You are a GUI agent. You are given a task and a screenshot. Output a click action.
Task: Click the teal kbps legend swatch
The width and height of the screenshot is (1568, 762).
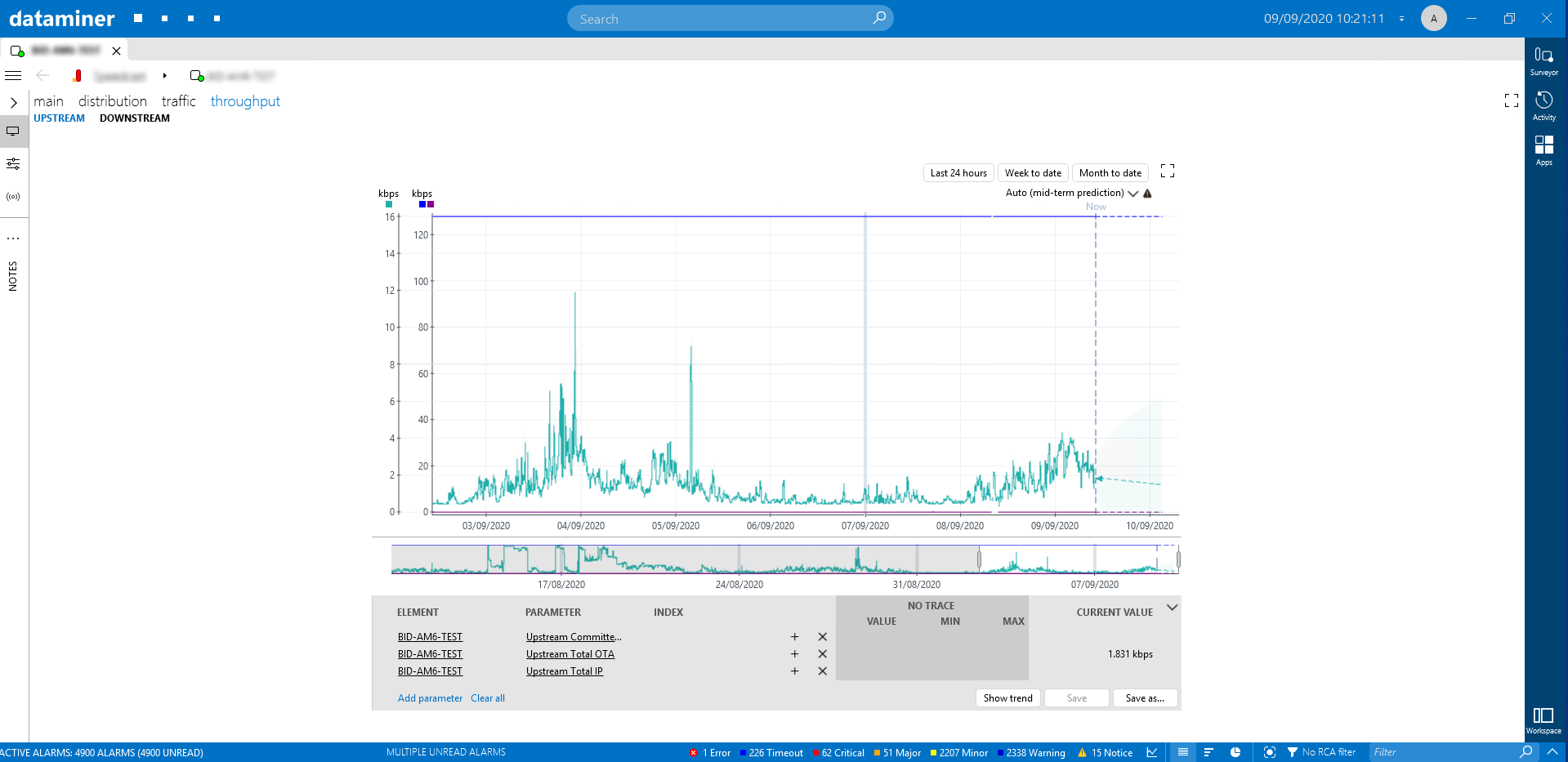tap(389, 204)
